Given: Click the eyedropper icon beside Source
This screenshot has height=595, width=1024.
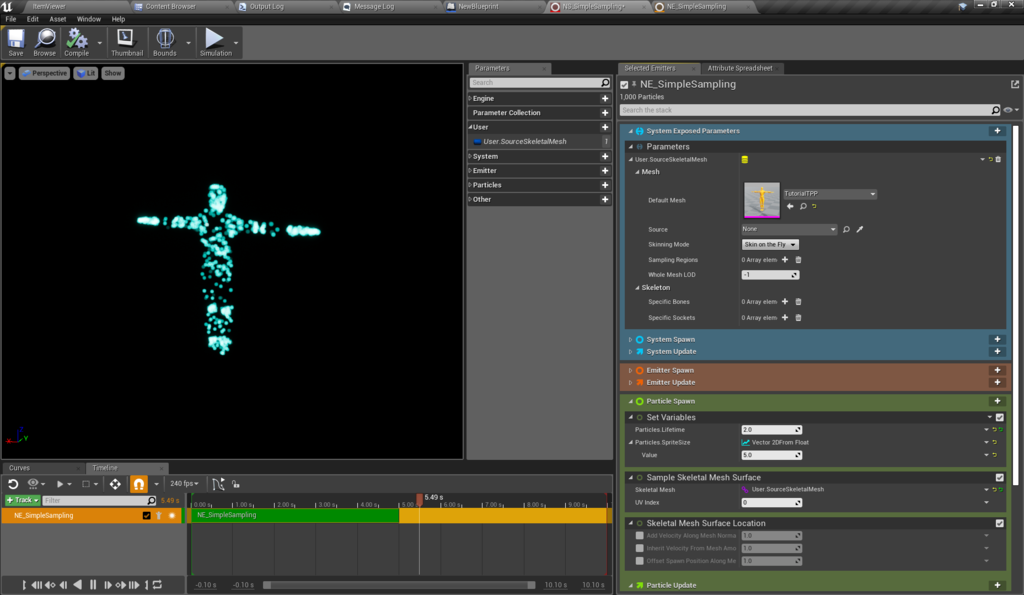Looking at the screenshot, I should tap(860, 229).
